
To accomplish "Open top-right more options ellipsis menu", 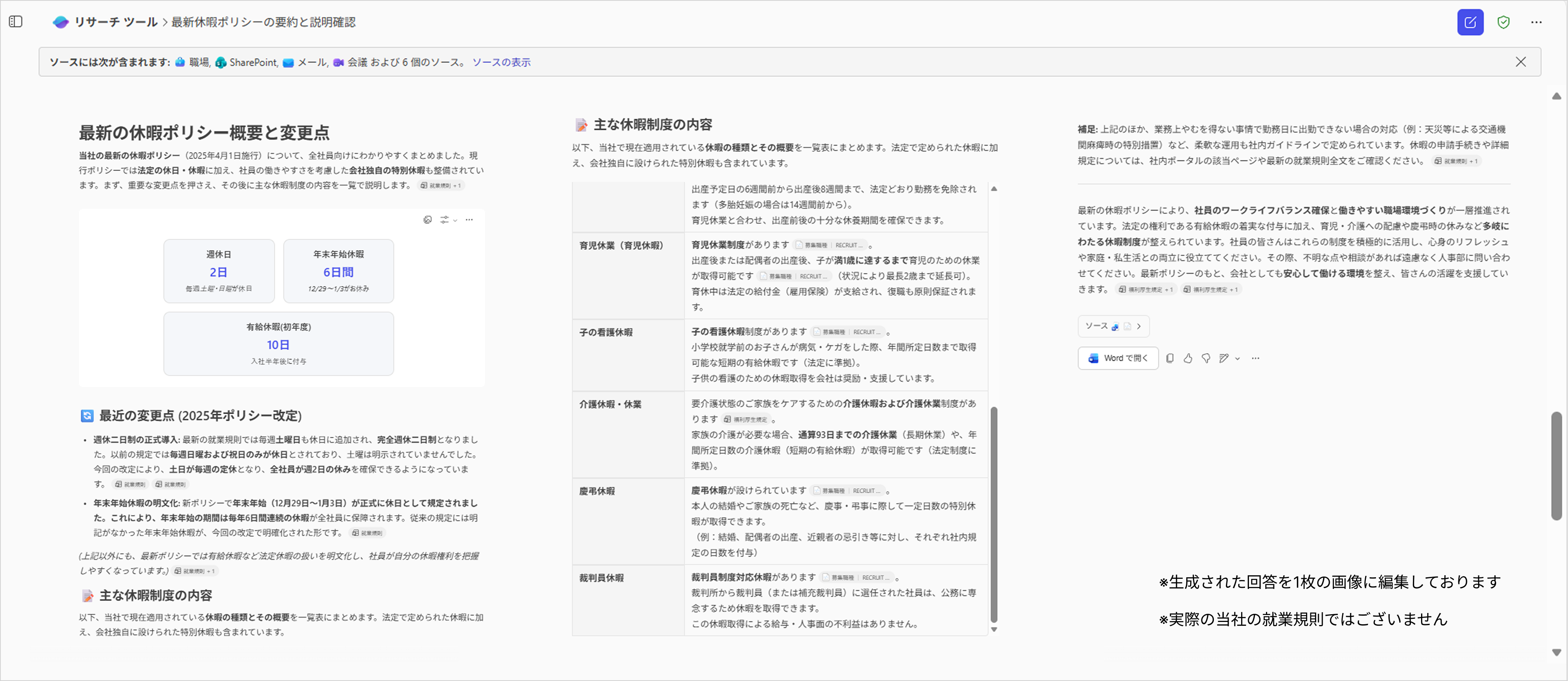I will coord(1536,23).
